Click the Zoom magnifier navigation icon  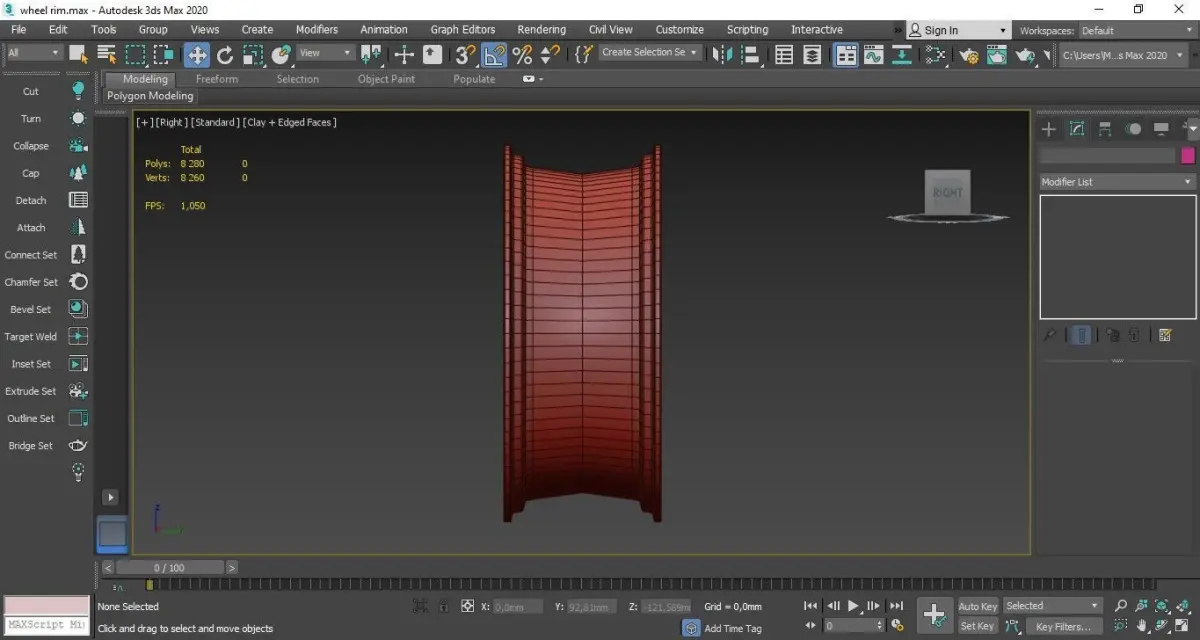coord(1121,606)
